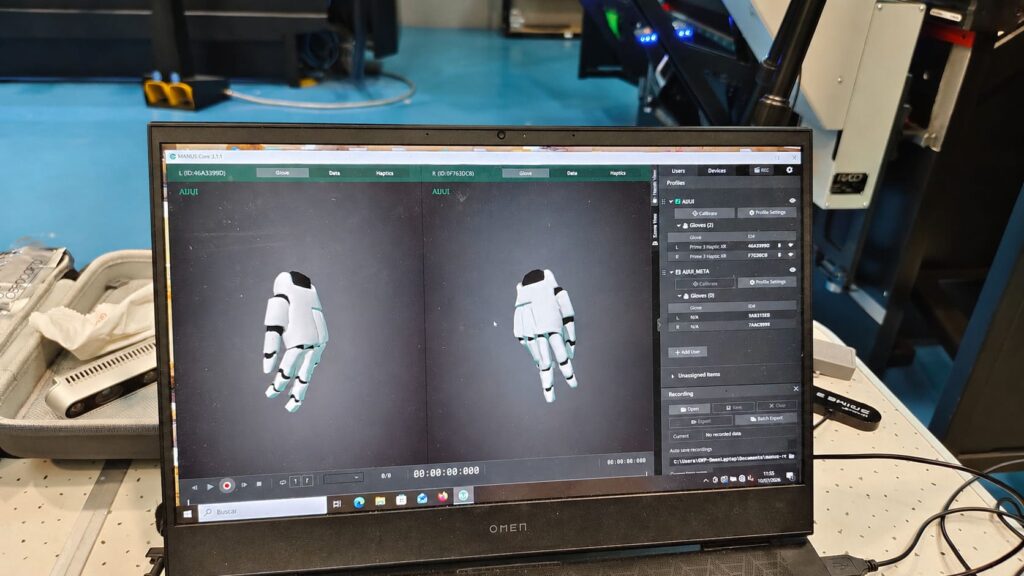Click signal icon on left glove 46A3399D row
The width and height of the screenshot is (1024, 576).
coord(791,246)
